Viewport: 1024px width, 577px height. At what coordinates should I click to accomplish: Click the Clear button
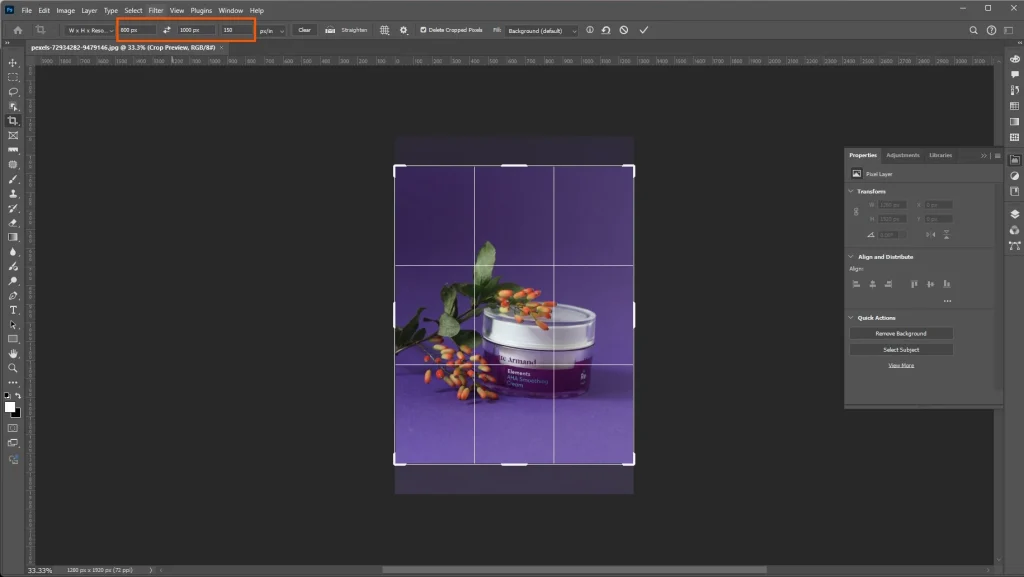click(304, 30)
